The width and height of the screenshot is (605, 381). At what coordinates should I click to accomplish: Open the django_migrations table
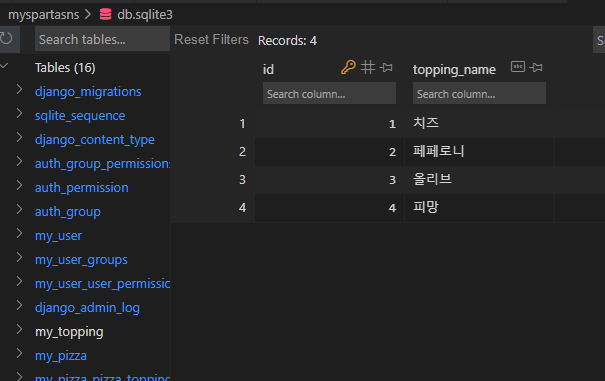[88, 92]
